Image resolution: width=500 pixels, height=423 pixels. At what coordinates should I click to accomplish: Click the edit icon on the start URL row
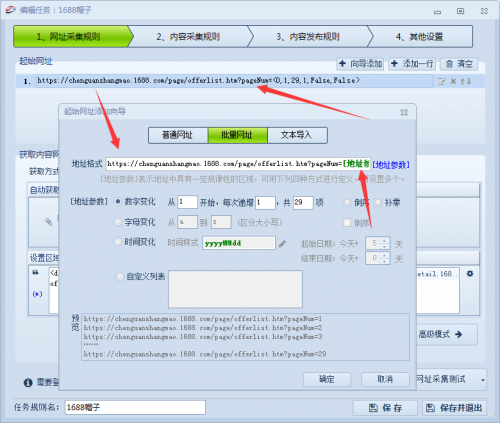click(x=441, y=81)
